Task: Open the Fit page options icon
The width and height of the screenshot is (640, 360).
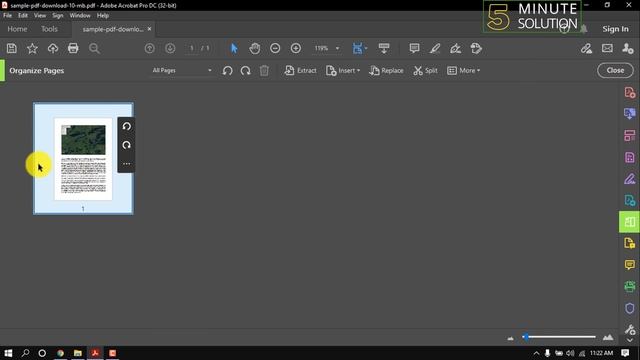Action: click(x=358, y=49)
